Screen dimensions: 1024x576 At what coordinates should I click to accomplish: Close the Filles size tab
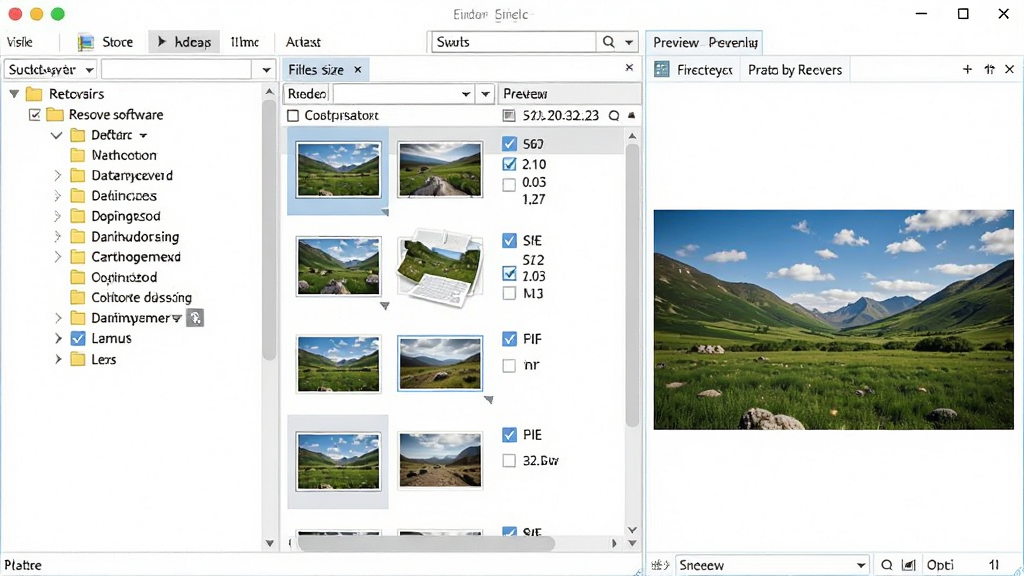[358, 69]
